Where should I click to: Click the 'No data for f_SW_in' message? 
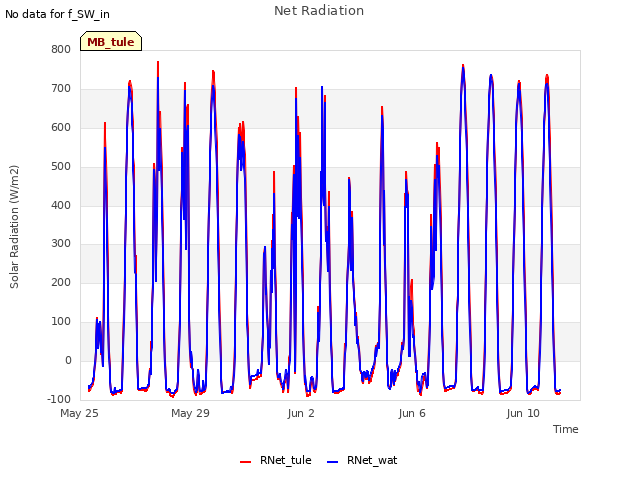coord(57,14)
